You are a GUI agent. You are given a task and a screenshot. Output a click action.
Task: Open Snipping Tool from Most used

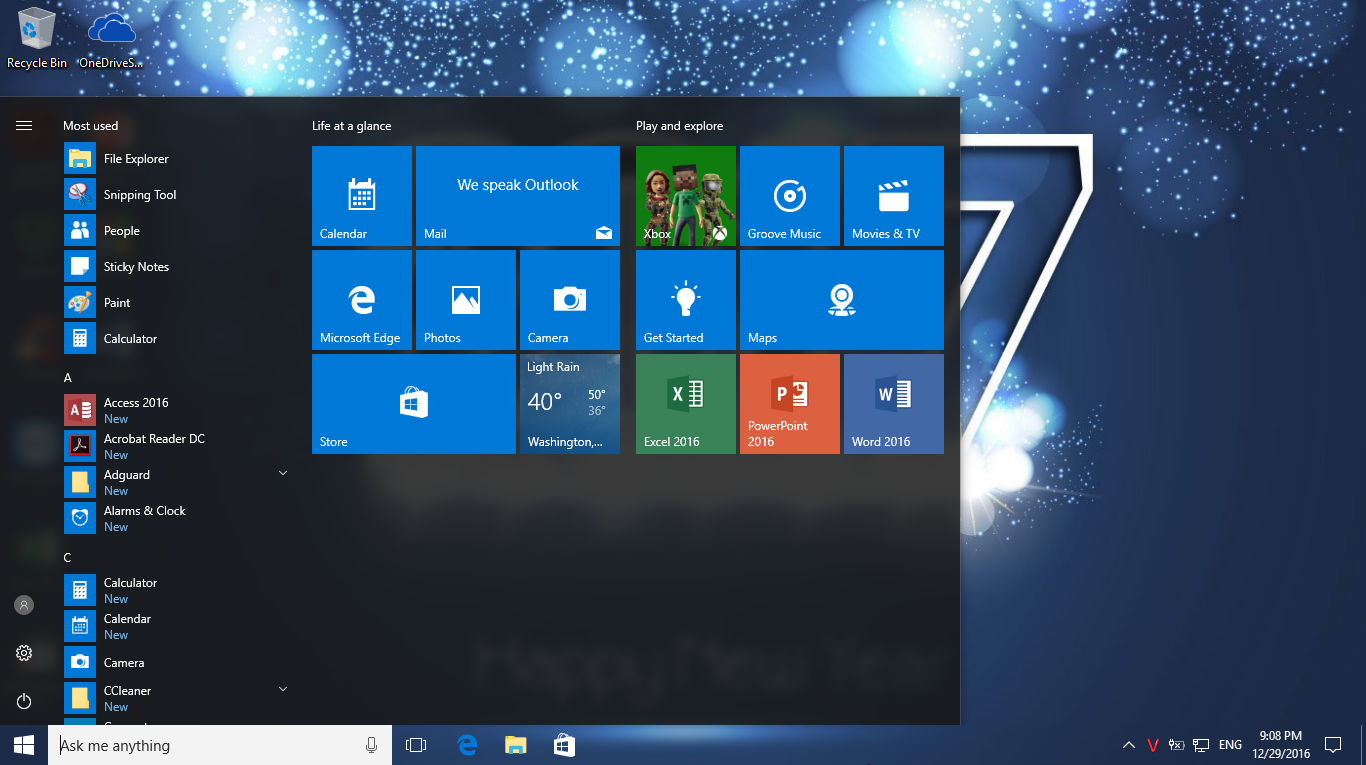coord(176,195)
